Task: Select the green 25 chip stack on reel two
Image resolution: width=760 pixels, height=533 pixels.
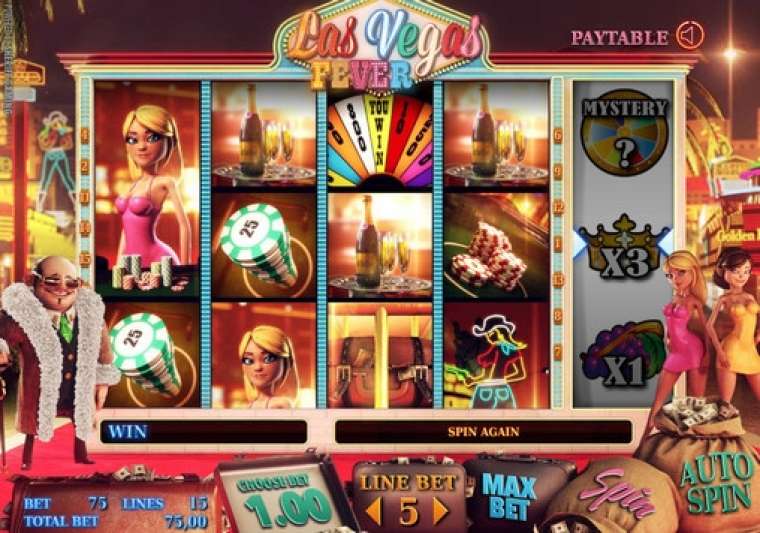Action: 264,245
